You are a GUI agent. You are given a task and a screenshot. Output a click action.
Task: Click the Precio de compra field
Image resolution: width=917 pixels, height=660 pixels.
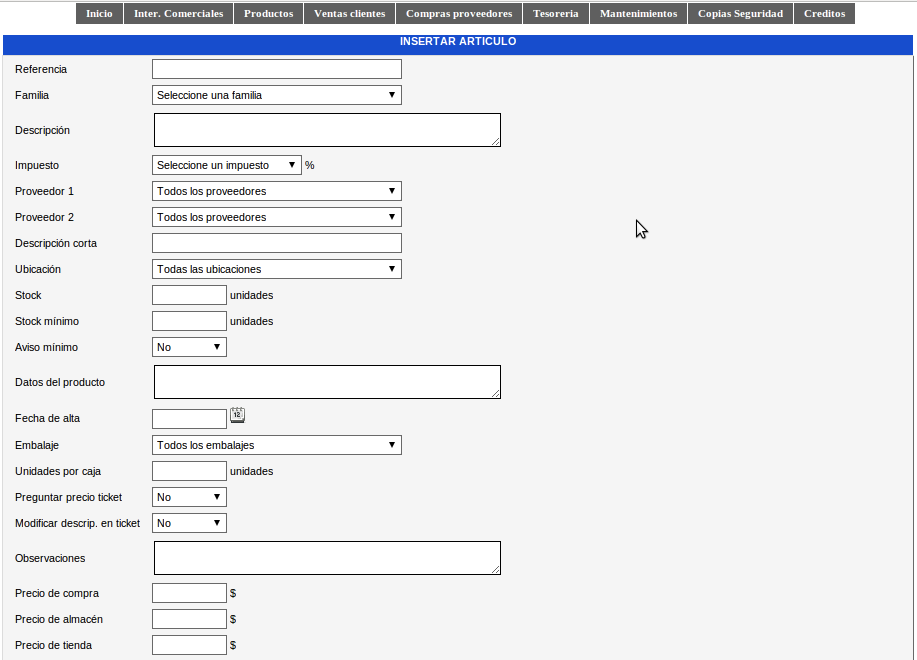pyautogui.click(x=188, y=592)
